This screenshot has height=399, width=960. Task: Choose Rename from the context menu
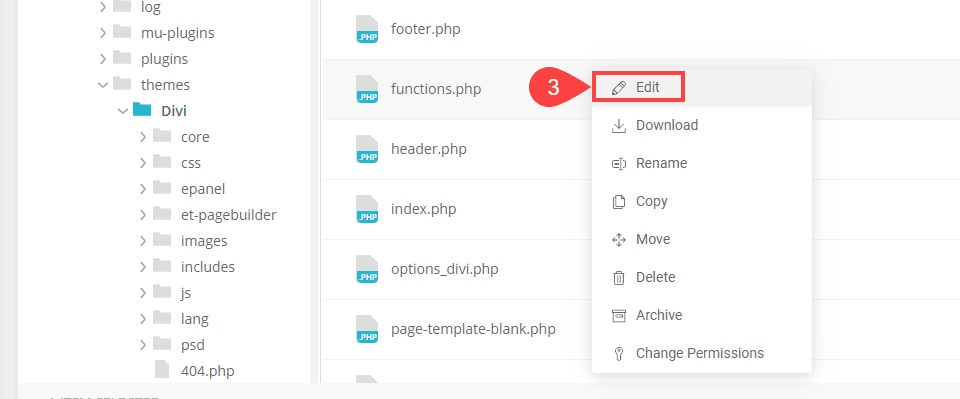[702, 163]
